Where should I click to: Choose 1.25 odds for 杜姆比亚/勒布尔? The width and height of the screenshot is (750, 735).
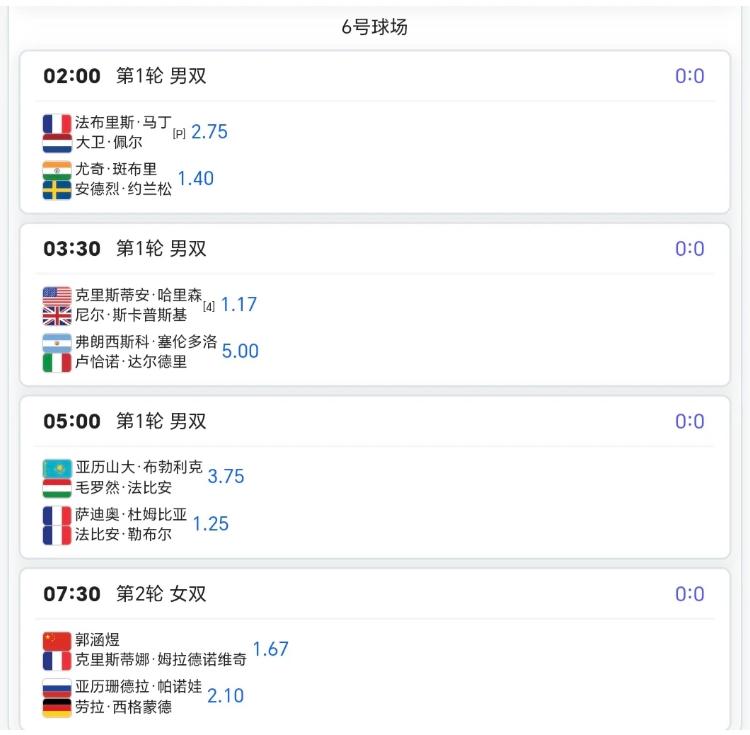(211, 524)
